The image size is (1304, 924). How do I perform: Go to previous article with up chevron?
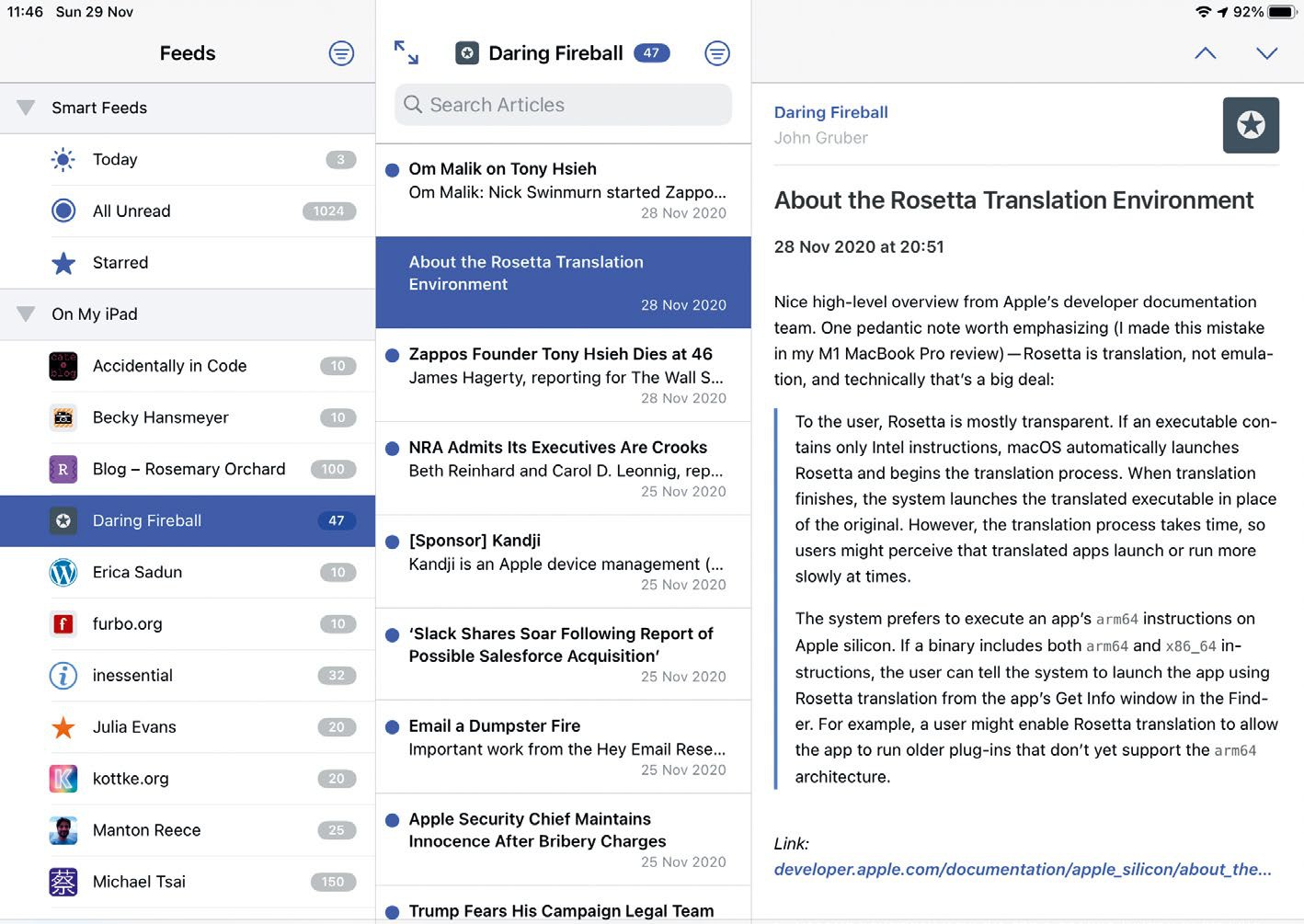pos(1206,53)
